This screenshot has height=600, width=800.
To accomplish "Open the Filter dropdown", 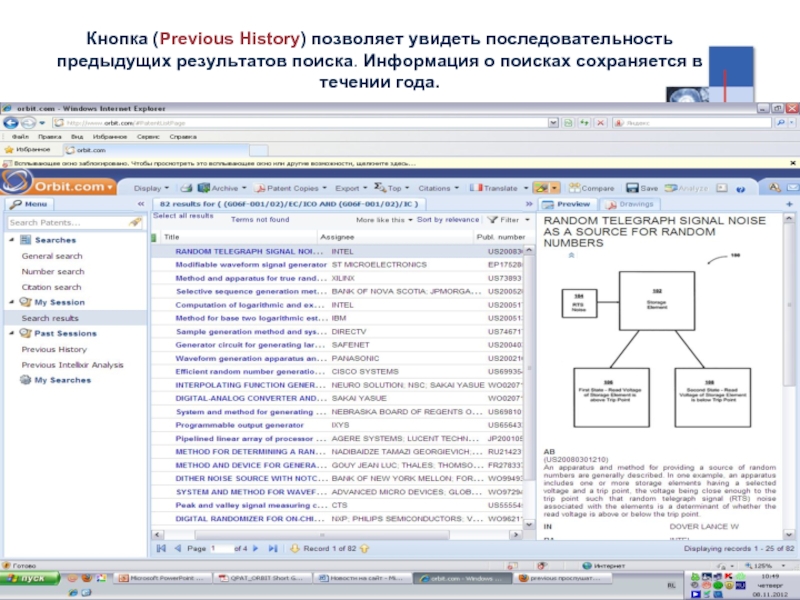I will click(508, 220).
